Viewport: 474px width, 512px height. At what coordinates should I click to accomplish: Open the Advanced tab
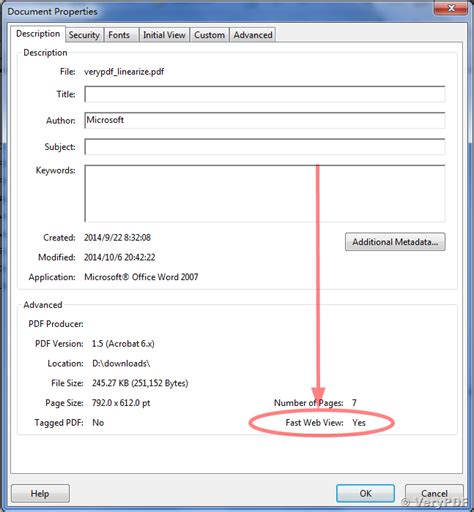(x=253, y=35)
